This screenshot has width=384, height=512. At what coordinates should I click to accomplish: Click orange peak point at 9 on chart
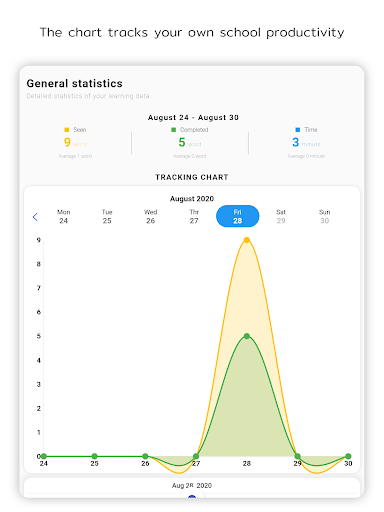pyautogui.click(x=247, y=240)
